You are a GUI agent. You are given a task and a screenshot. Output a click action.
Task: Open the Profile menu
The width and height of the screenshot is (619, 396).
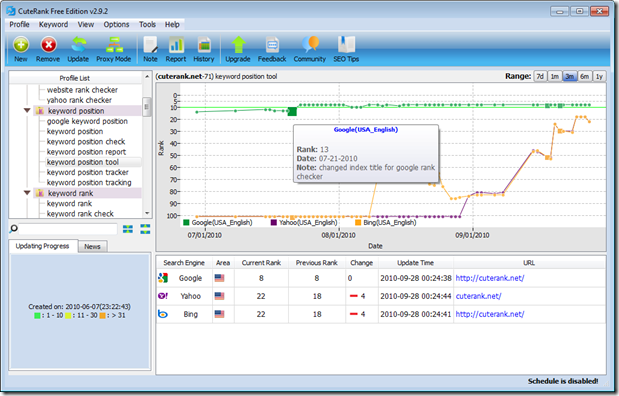[x=19, y=24]
